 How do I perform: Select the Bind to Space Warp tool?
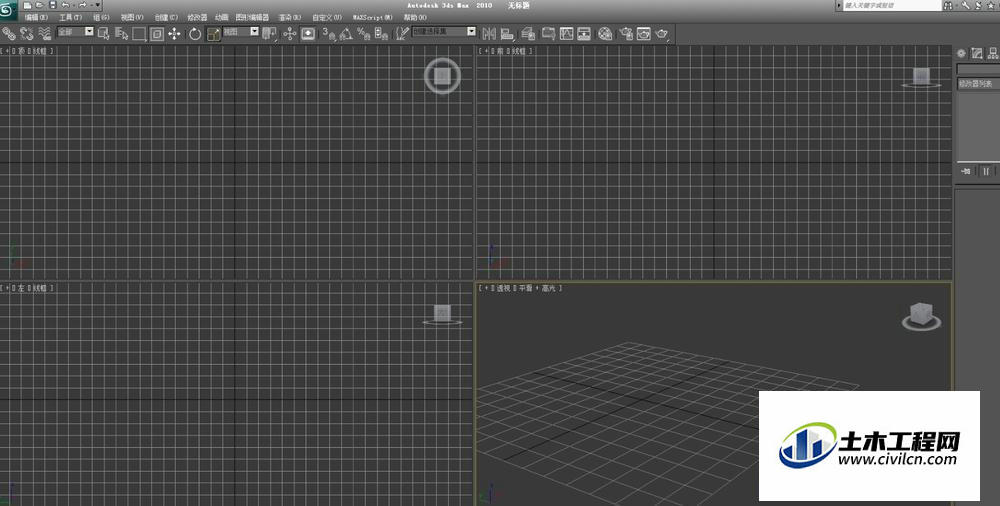(x=45, y=33)
